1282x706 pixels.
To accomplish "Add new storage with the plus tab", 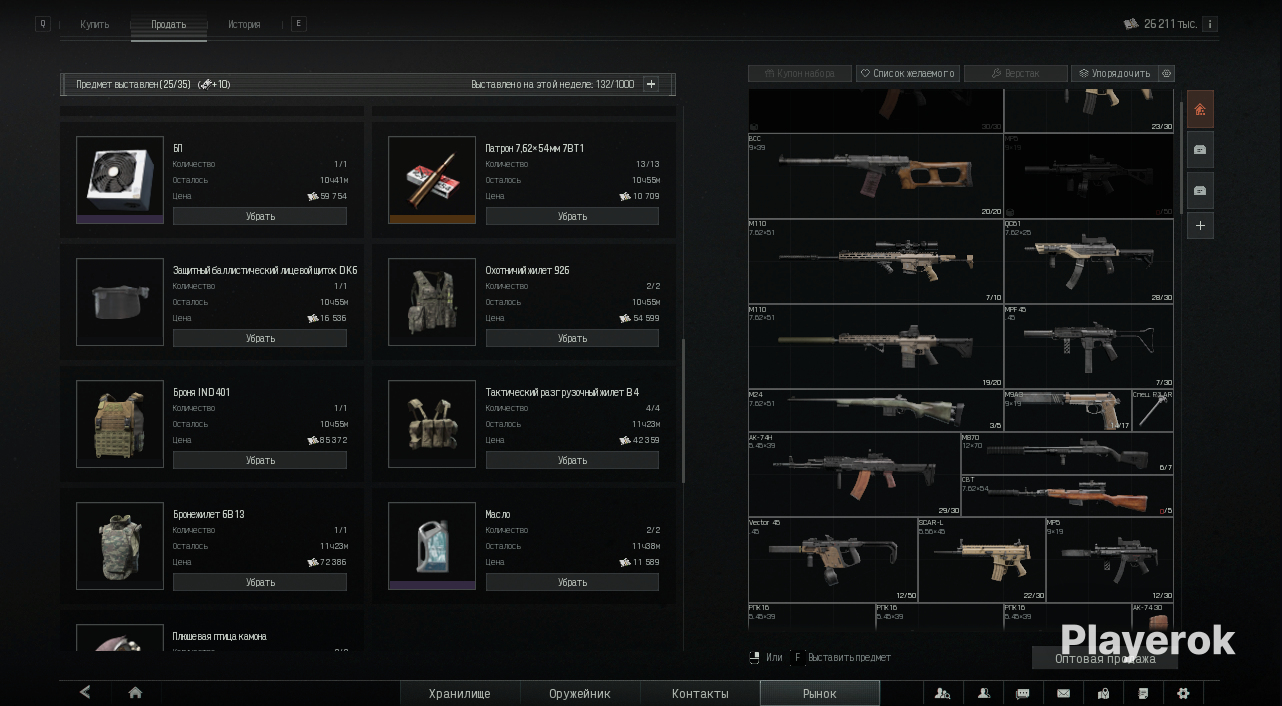I will tap(1200, 226).
